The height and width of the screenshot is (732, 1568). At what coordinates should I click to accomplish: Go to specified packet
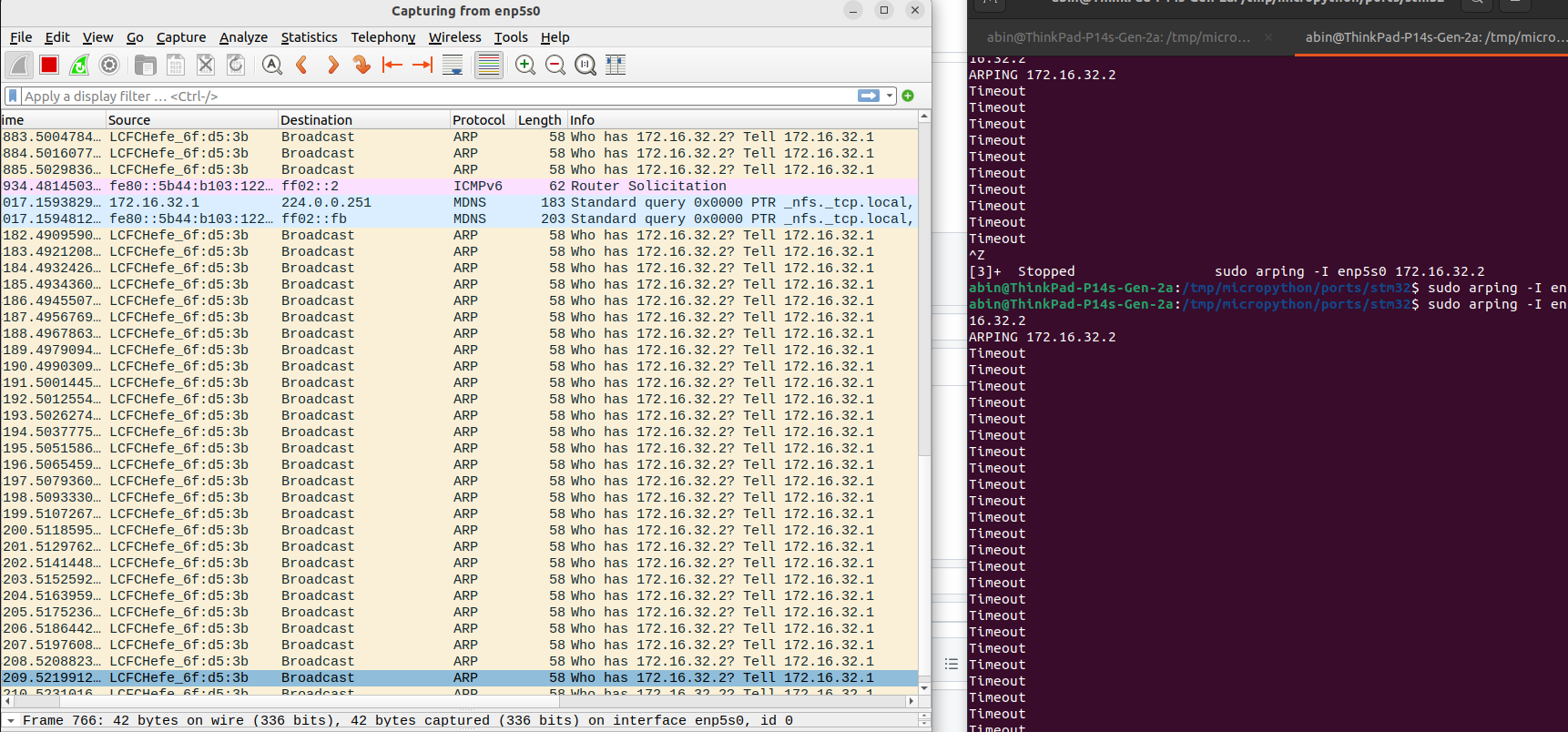tap(361, 65)
